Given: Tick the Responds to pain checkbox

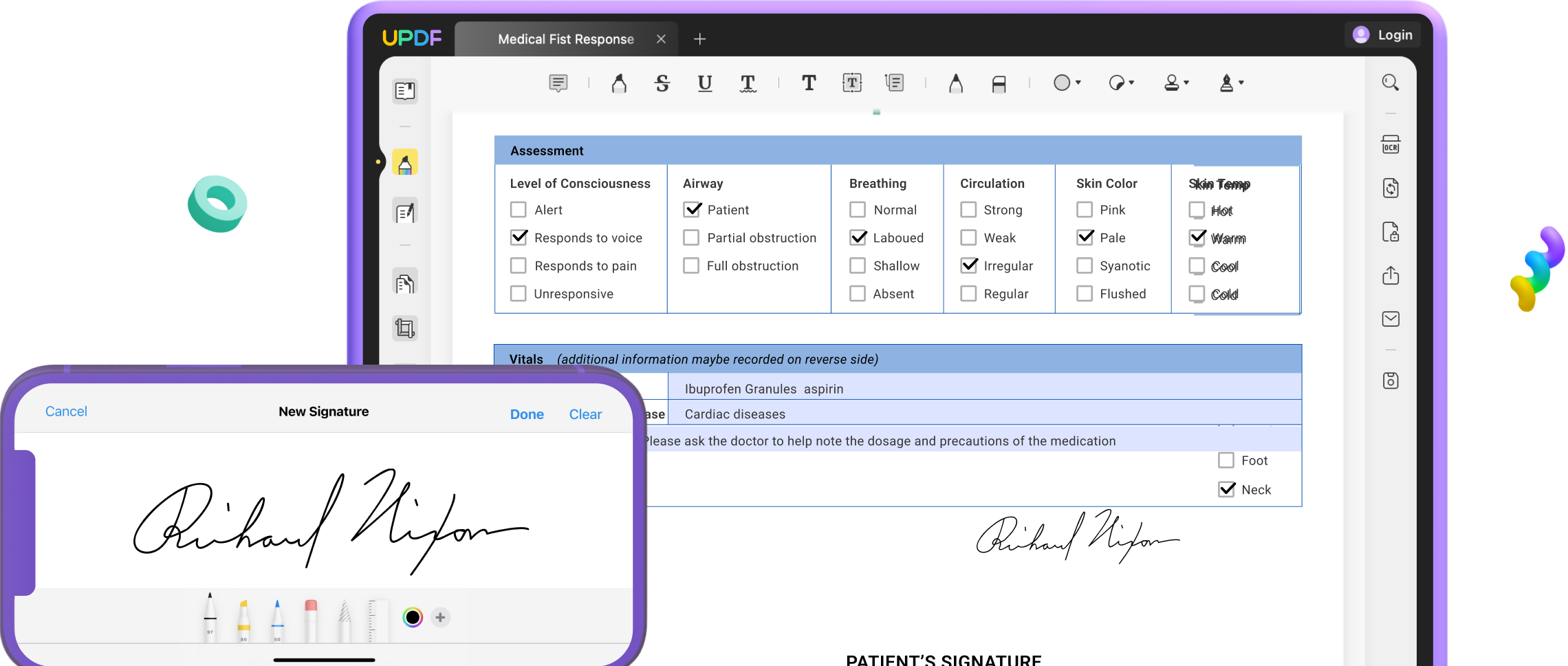Looking at the screenshot, I should [x=519, y=266].
